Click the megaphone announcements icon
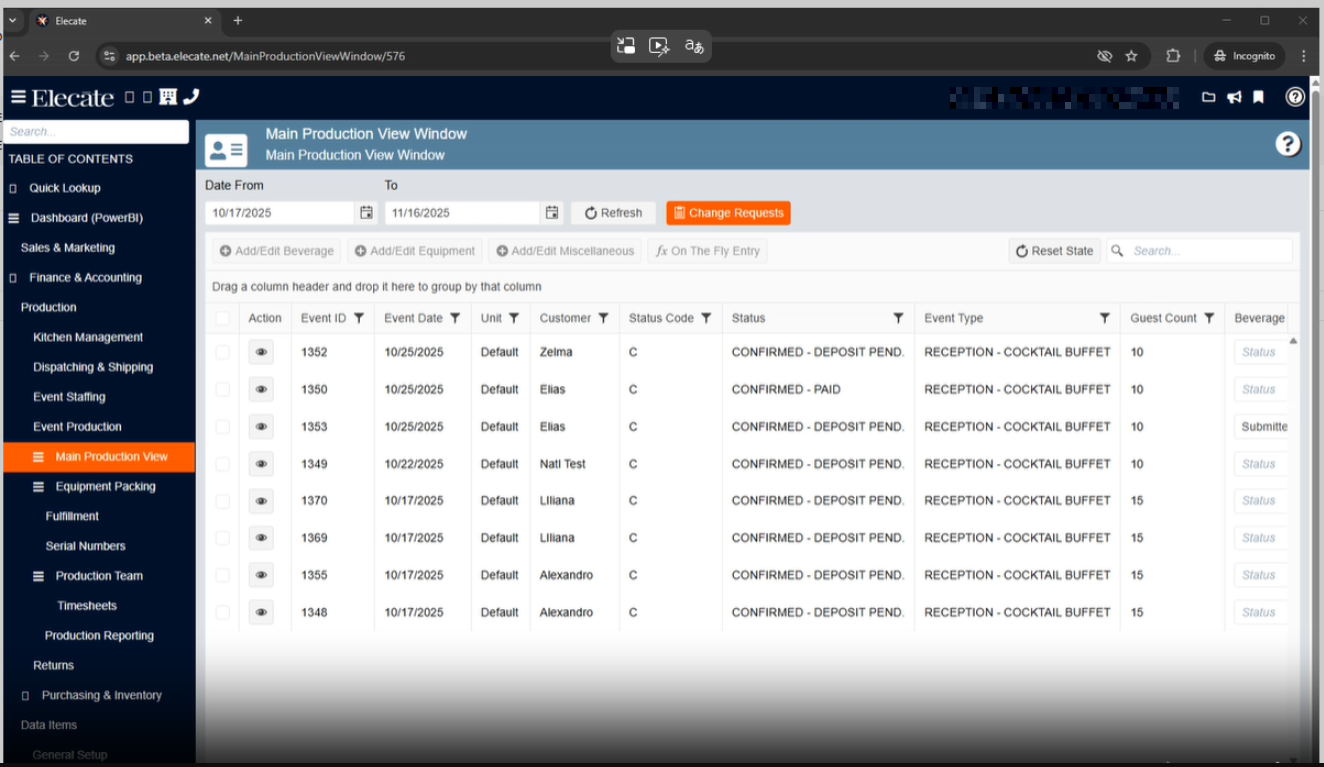 1234,97
